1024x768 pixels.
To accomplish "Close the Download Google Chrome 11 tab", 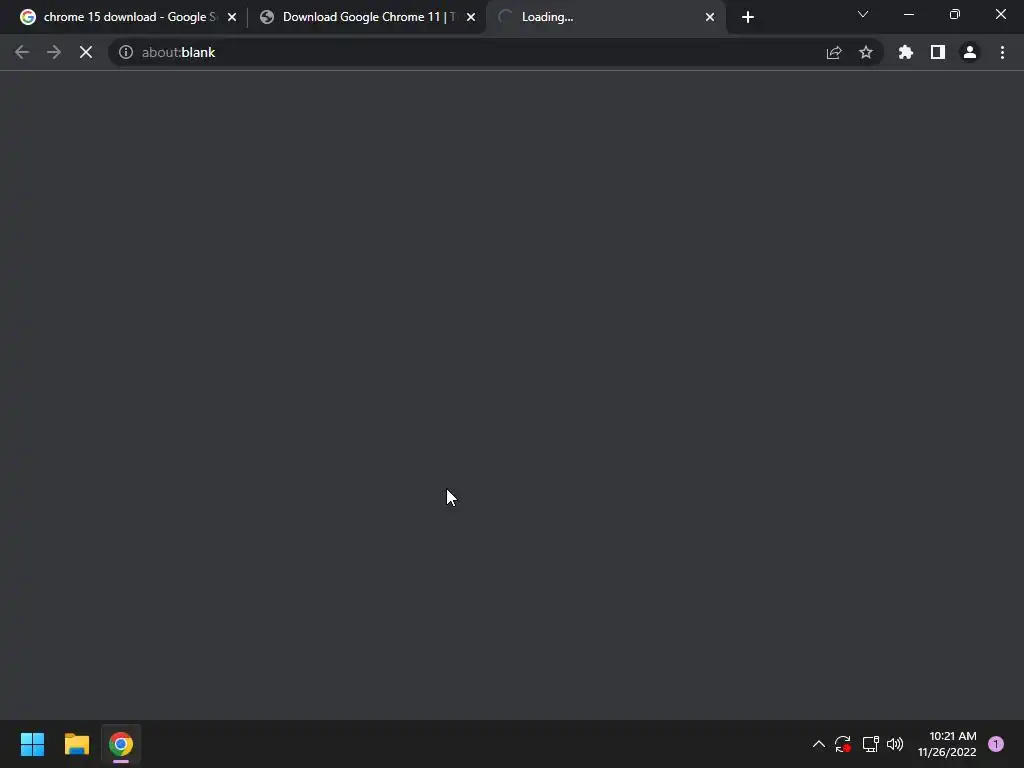I will pyautogui.click(x=471, y=17).
